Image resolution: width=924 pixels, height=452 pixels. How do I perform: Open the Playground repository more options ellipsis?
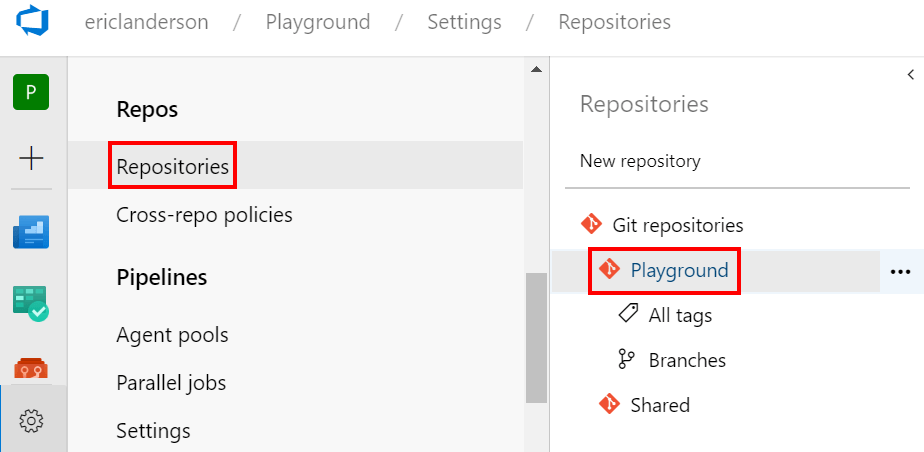point(900,272)
